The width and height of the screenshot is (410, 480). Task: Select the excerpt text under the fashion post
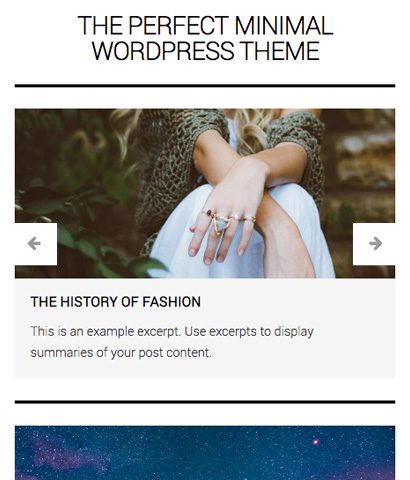pos(172,342)
